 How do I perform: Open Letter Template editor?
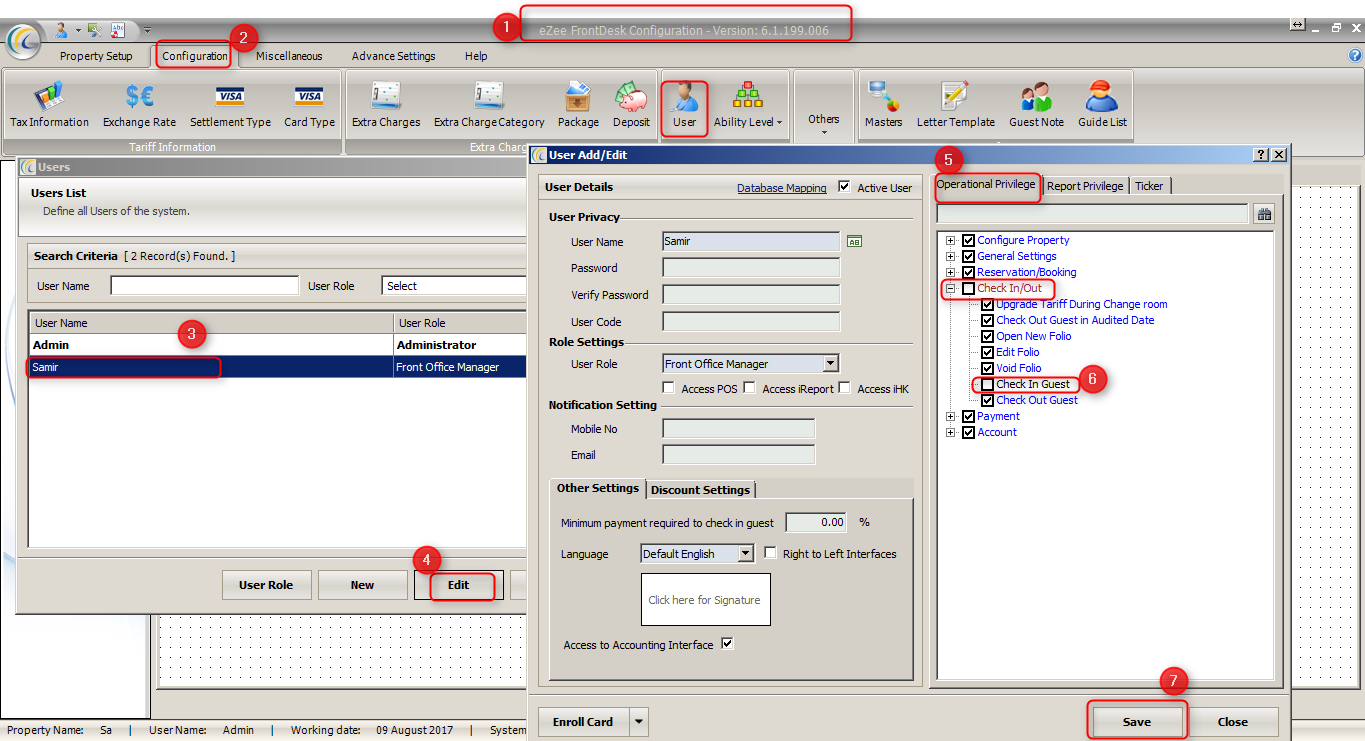point(956,105)
